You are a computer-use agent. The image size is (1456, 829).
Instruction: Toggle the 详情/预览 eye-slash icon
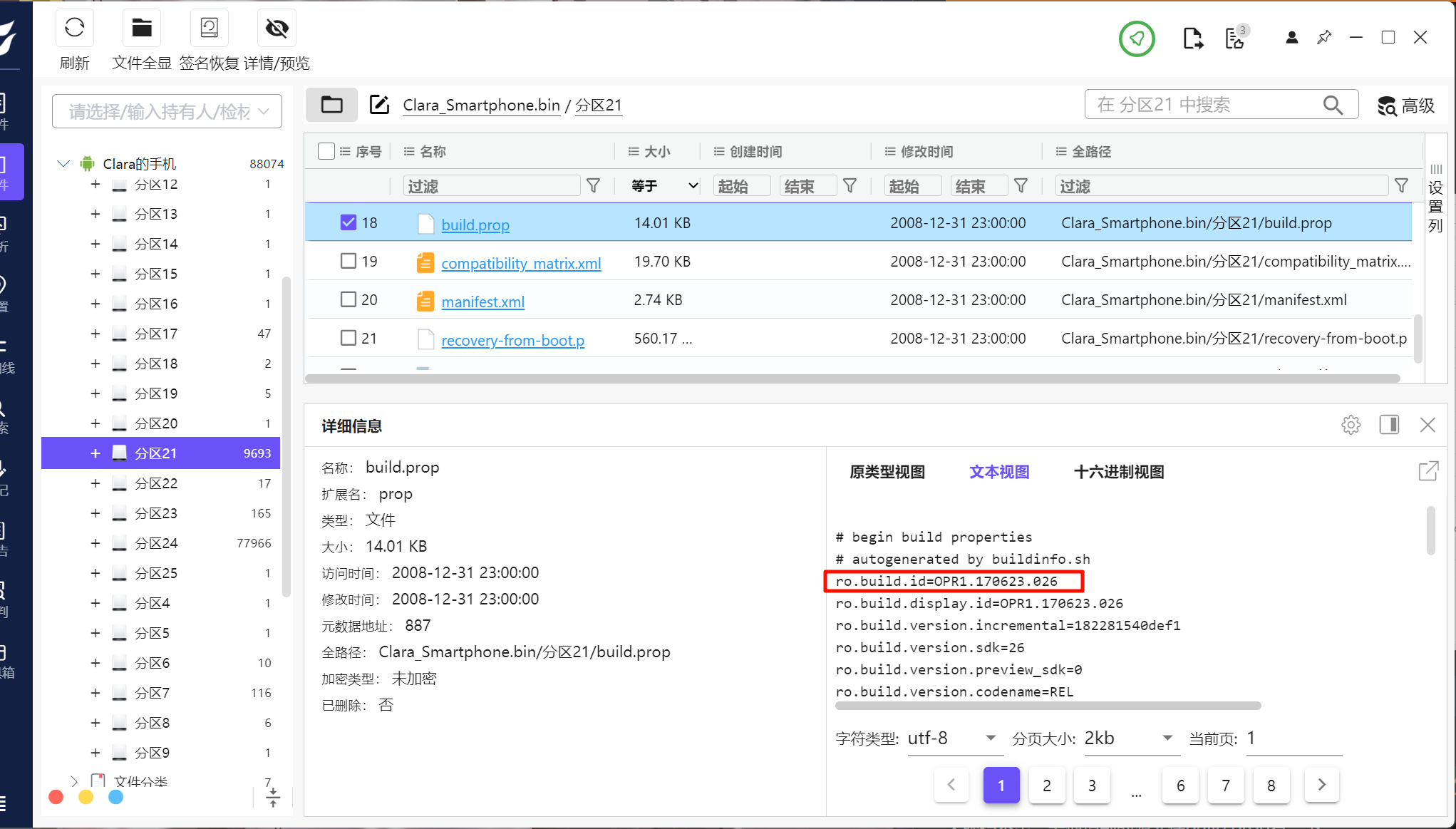(x=277, y=29)
